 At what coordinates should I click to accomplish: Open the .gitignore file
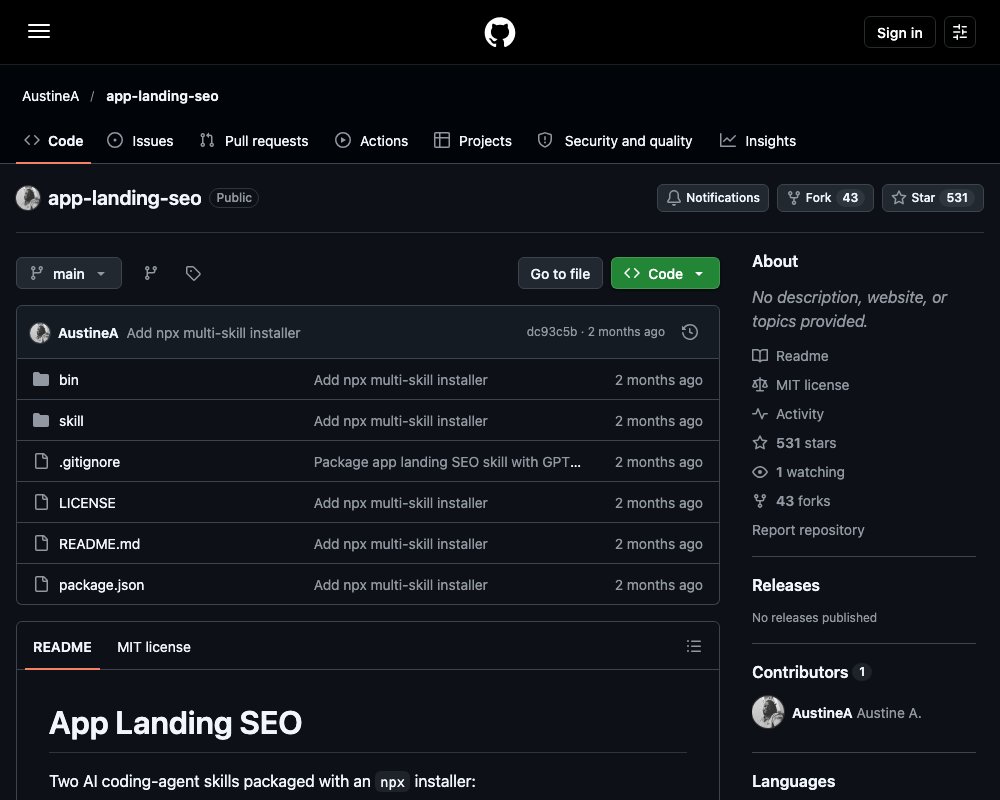[x=89, y=462]
